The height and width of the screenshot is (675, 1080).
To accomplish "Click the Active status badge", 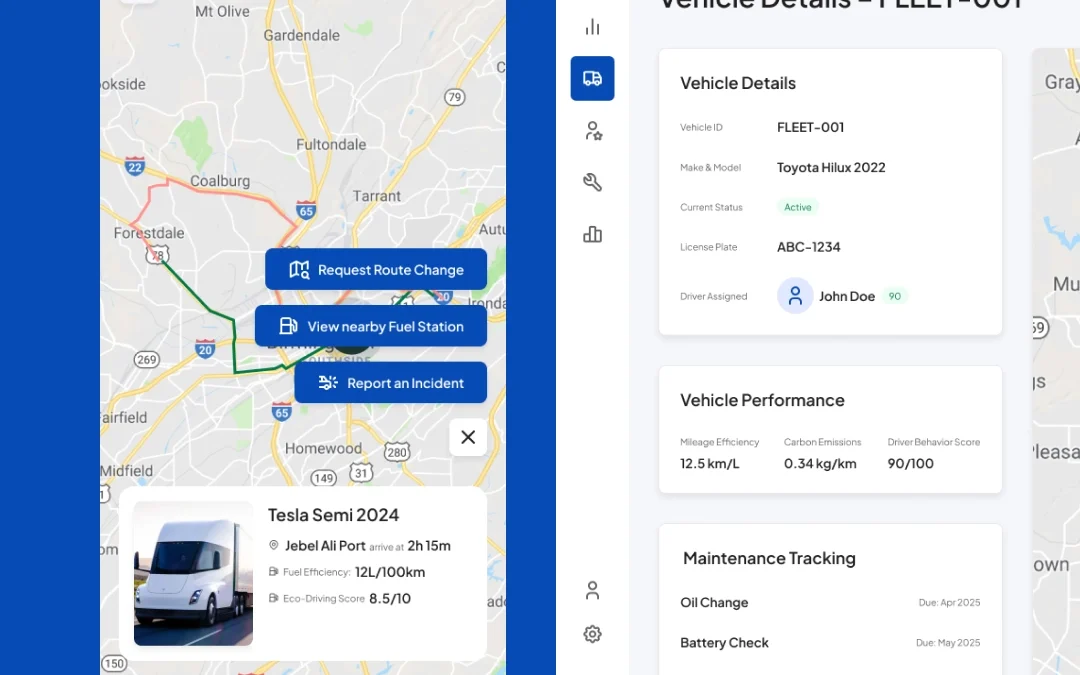I will tap(798, 207).
